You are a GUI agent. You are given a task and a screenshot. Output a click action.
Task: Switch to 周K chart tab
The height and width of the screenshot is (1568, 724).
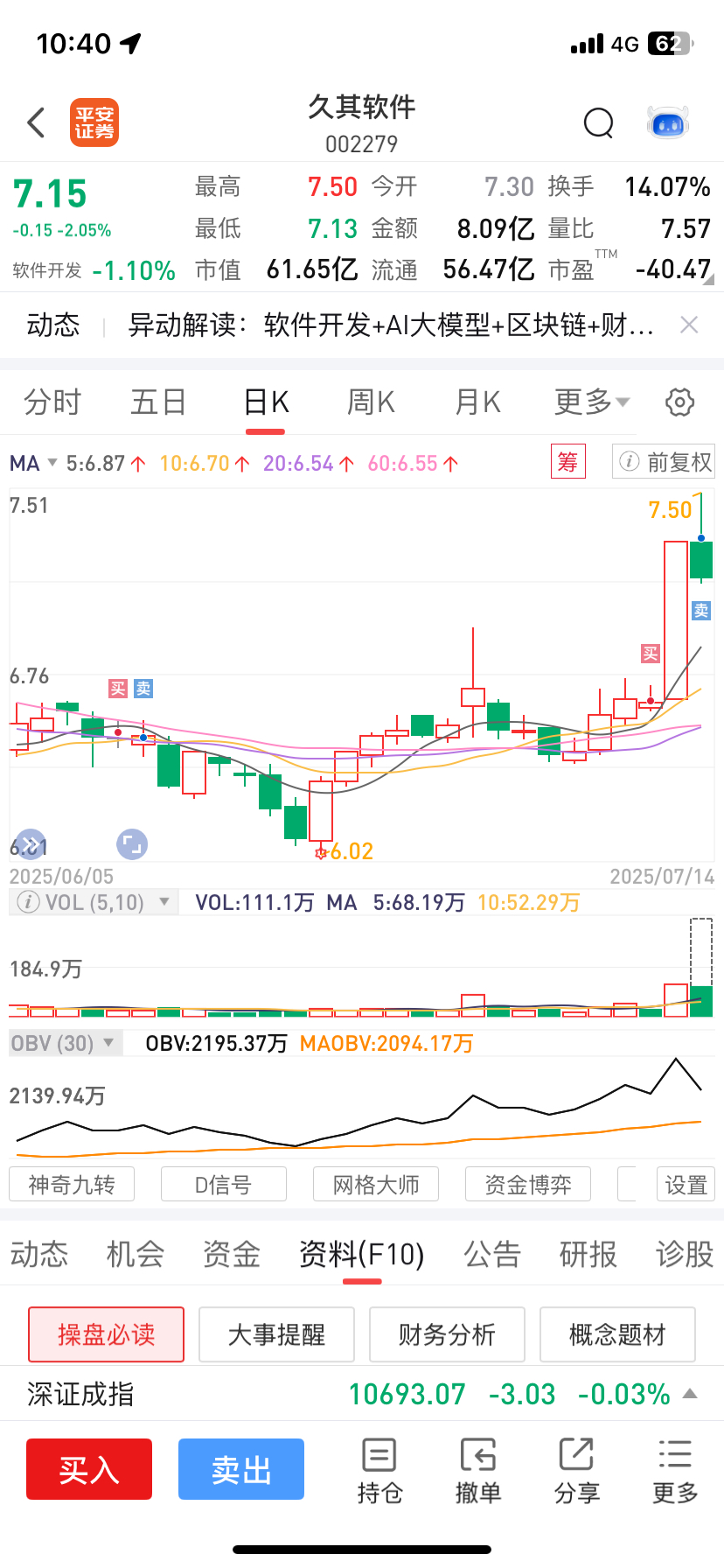tap(372, 402)
